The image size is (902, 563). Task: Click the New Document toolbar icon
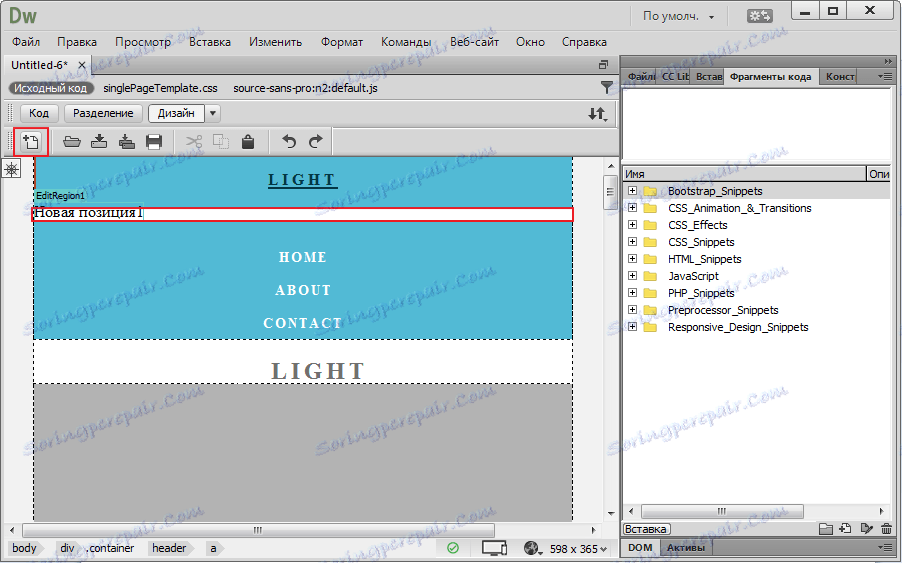click(30, 141)
